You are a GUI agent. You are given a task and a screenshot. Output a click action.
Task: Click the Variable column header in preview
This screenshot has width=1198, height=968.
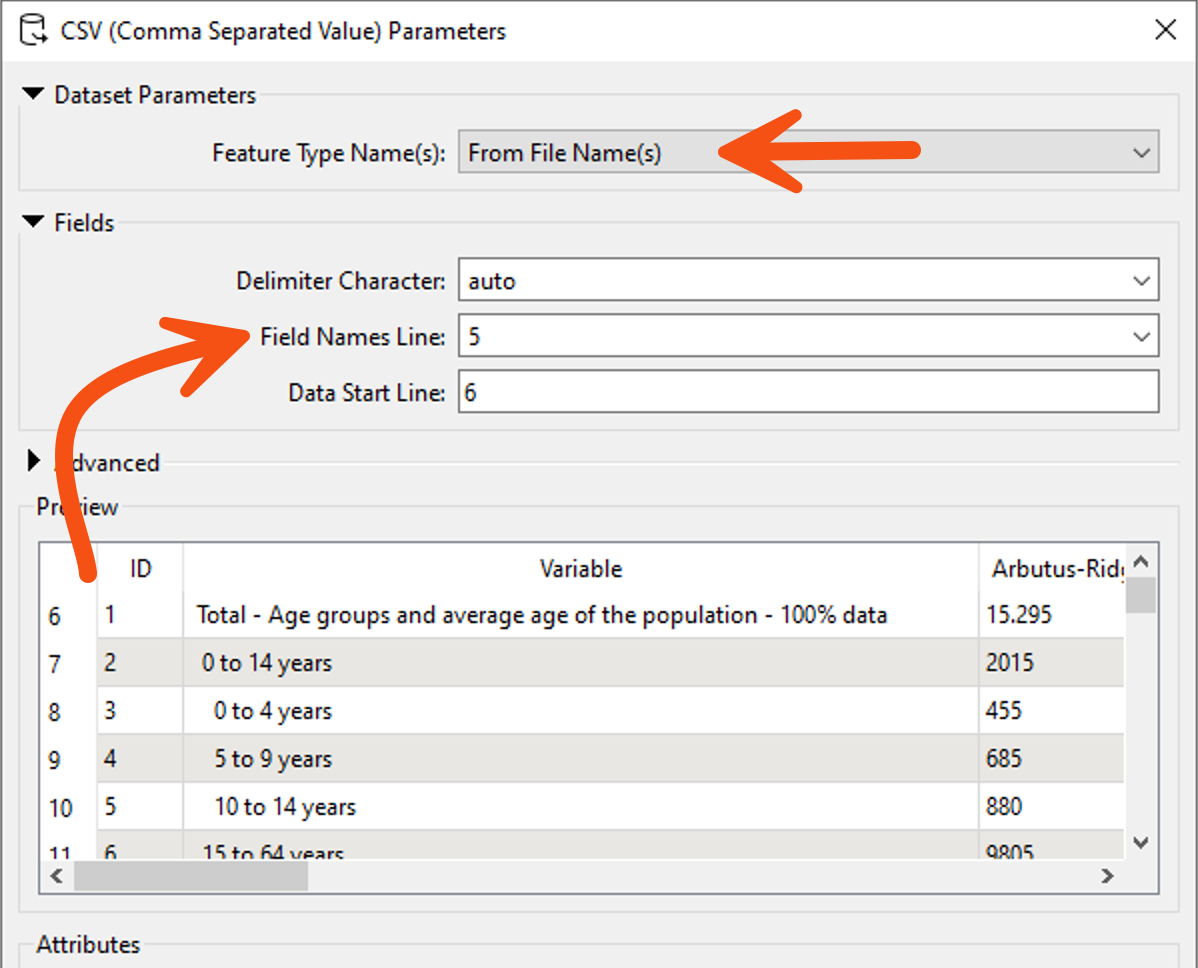(x=581, y=568)
